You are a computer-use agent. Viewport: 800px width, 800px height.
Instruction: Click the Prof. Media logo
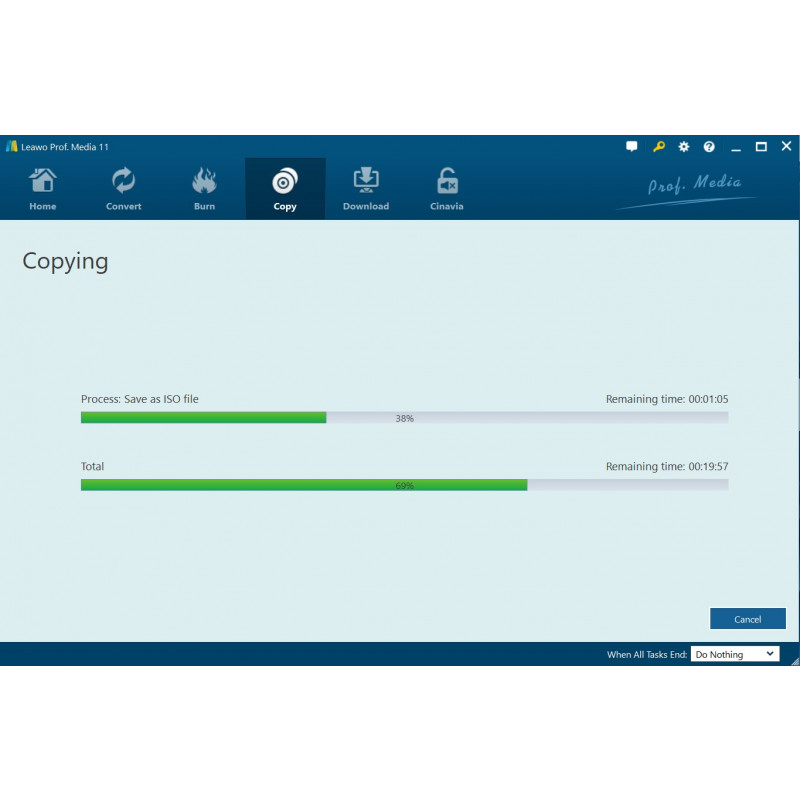tap(686, 191)
